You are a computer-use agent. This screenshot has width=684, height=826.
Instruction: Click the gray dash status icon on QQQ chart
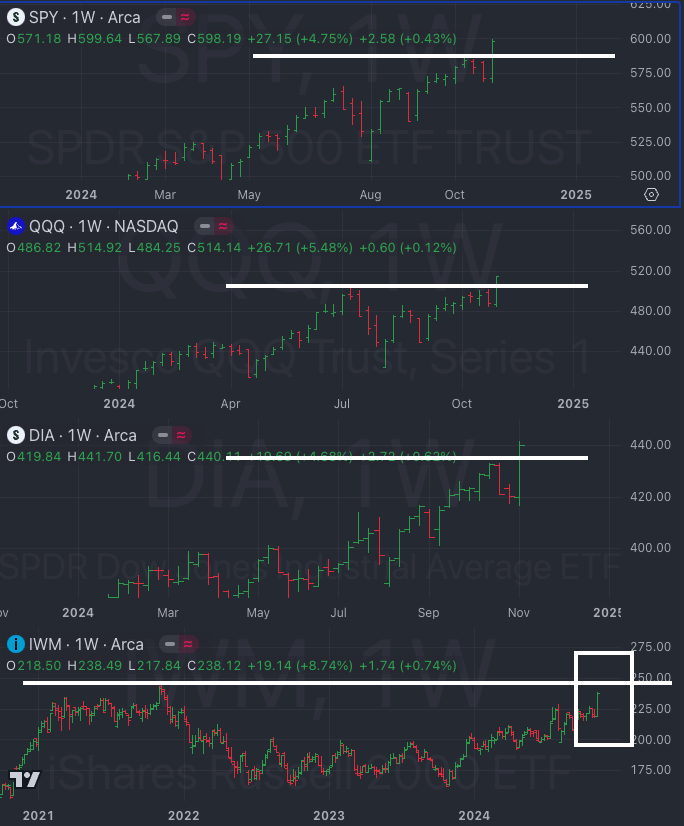coord(205,227)
